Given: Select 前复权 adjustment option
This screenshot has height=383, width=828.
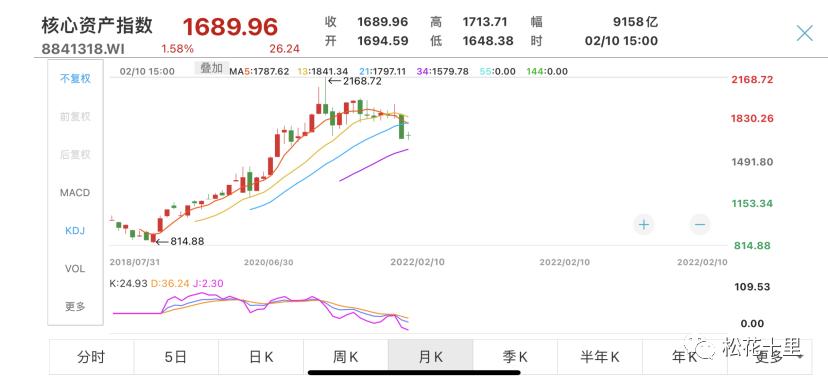Looking at the screenshot, I should (75, 117).
